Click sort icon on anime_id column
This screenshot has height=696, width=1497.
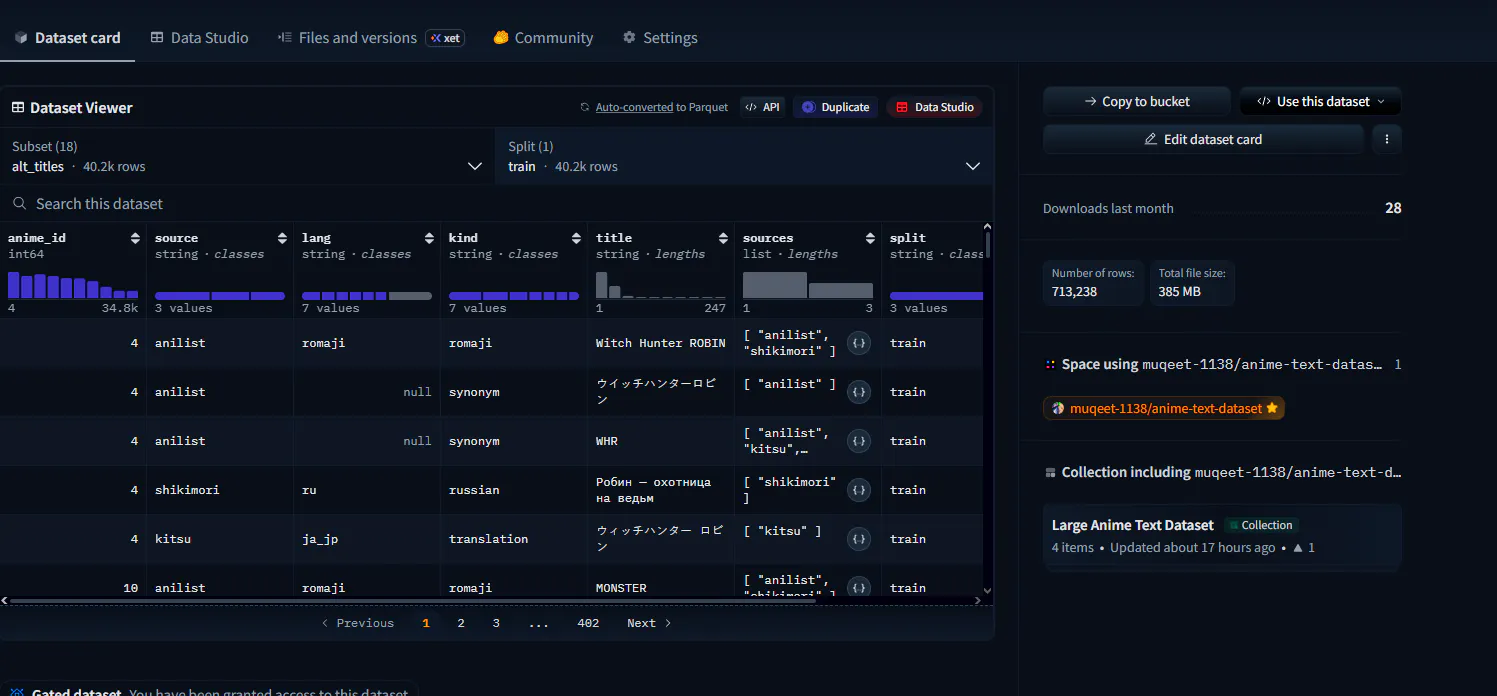[x=135, y=238]
